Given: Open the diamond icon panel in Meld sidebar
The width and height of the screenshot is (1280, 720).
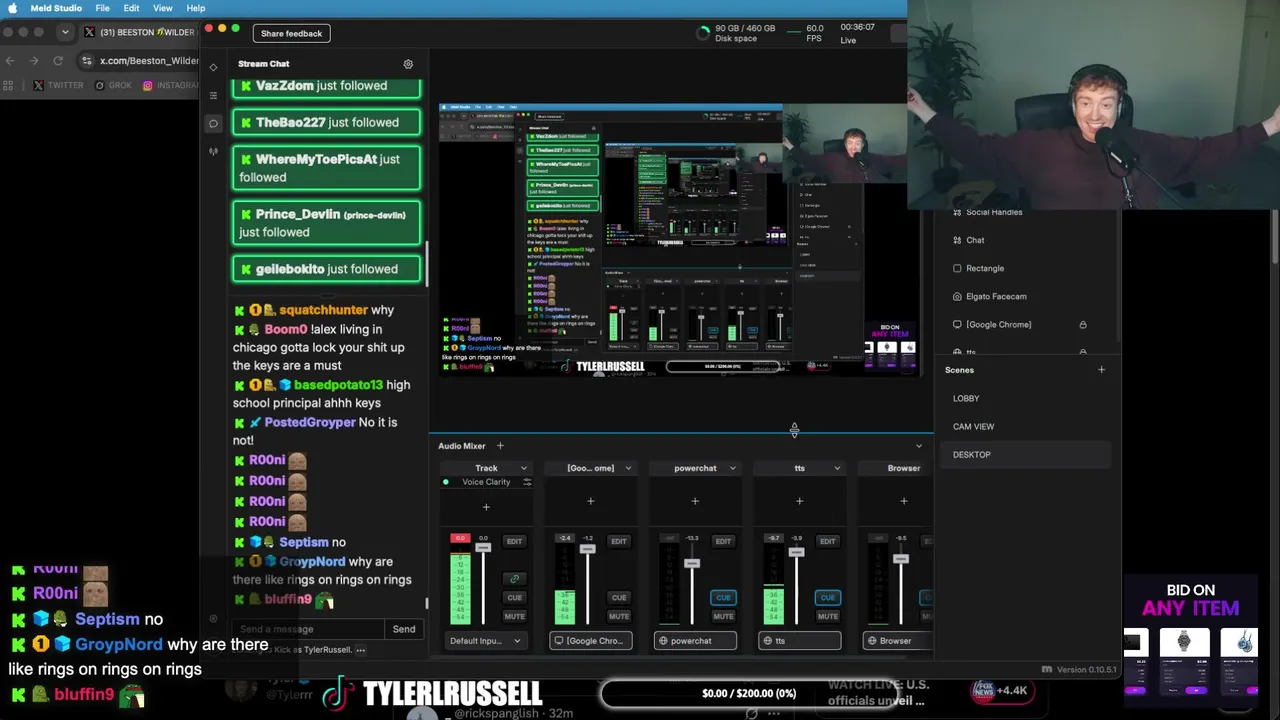Looking at the screenshot, I should (213, 67).
